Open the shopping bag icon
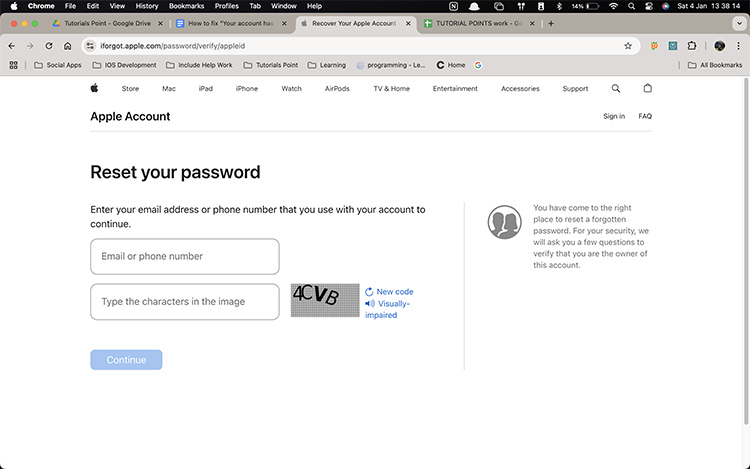 [647, 88]
